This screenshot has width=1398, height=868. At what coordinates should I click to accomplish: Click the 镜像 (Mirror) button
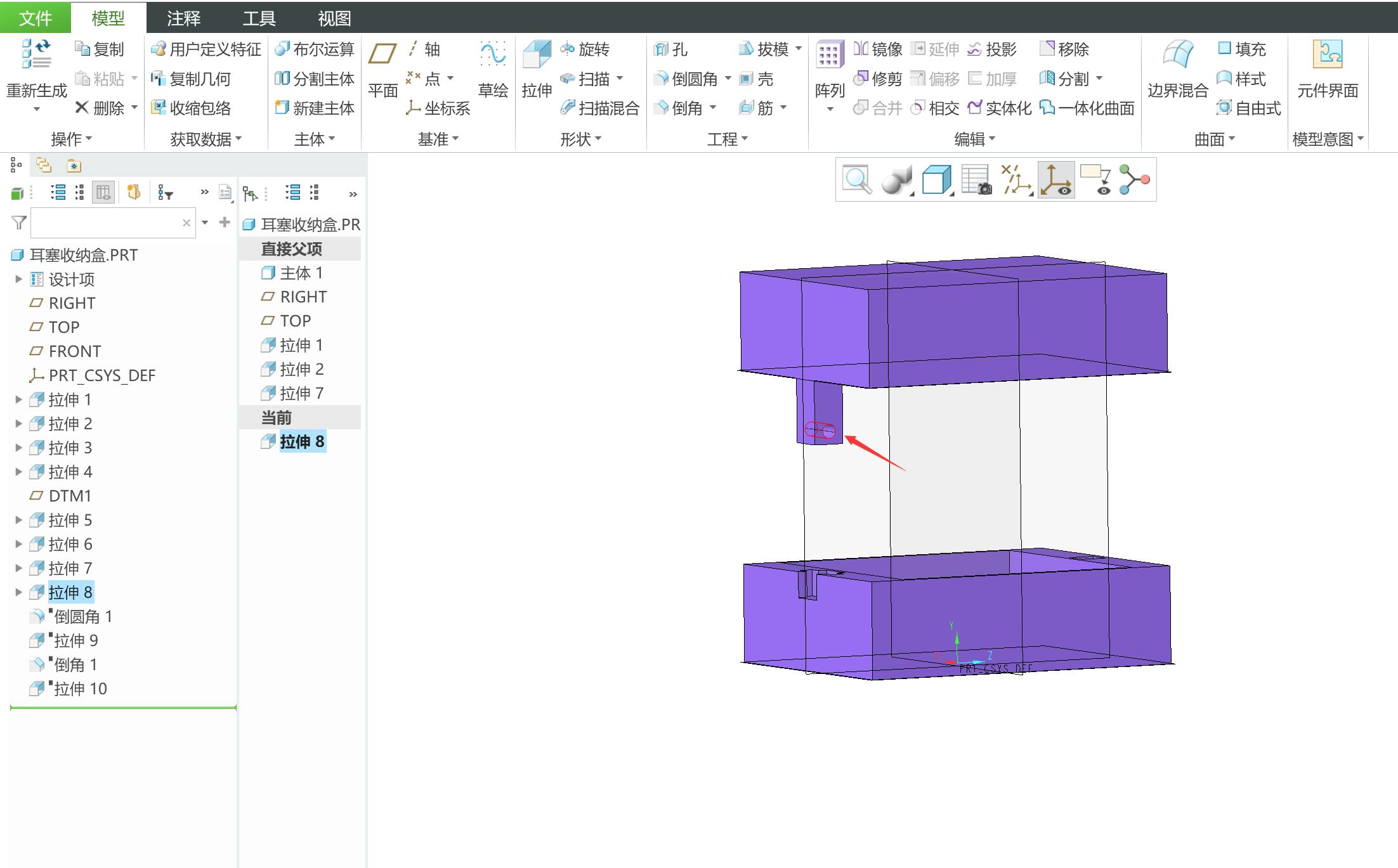(x=878, y=49)
